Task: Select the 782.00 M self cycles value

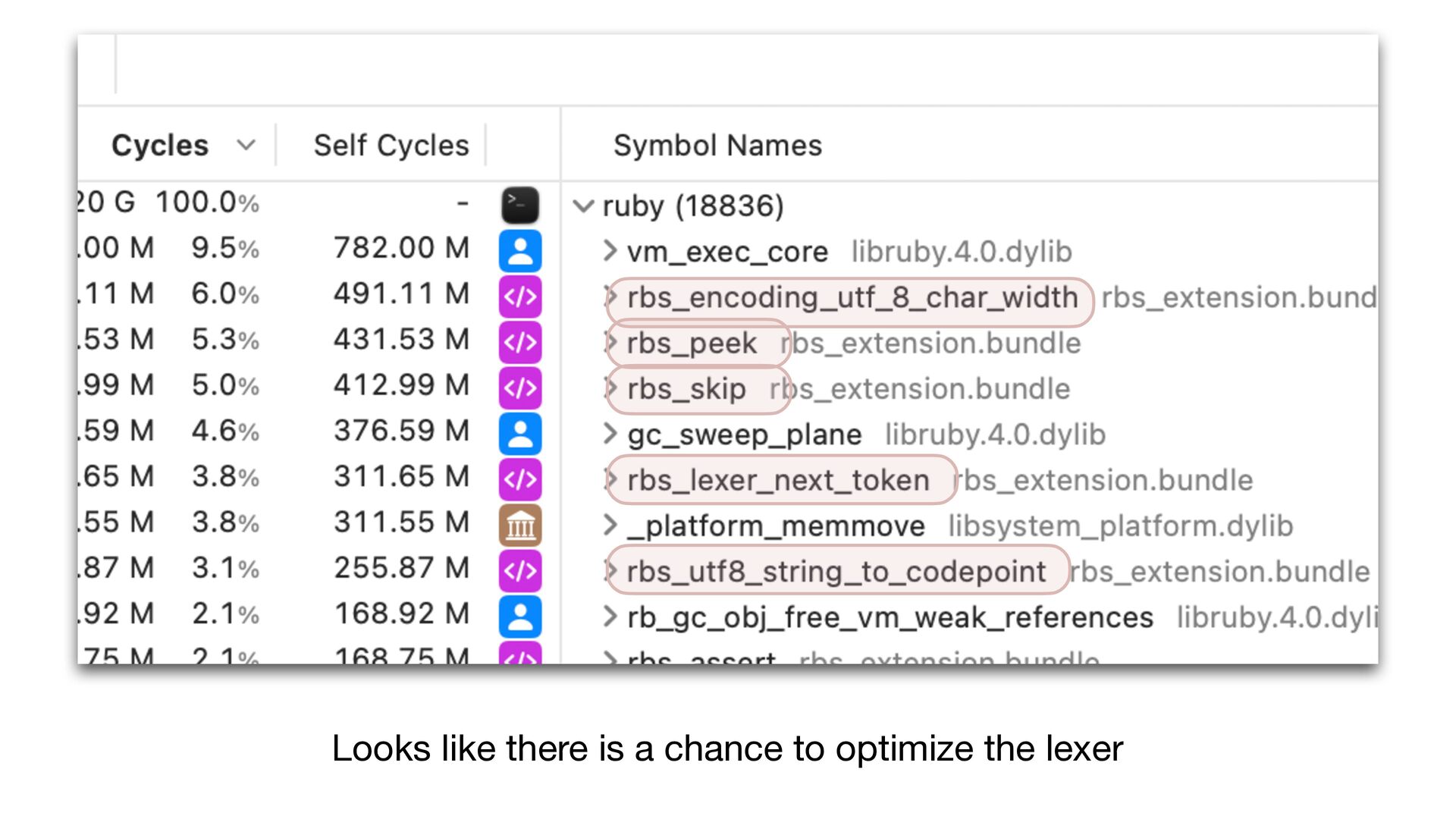Action: [x=401, y=248]
